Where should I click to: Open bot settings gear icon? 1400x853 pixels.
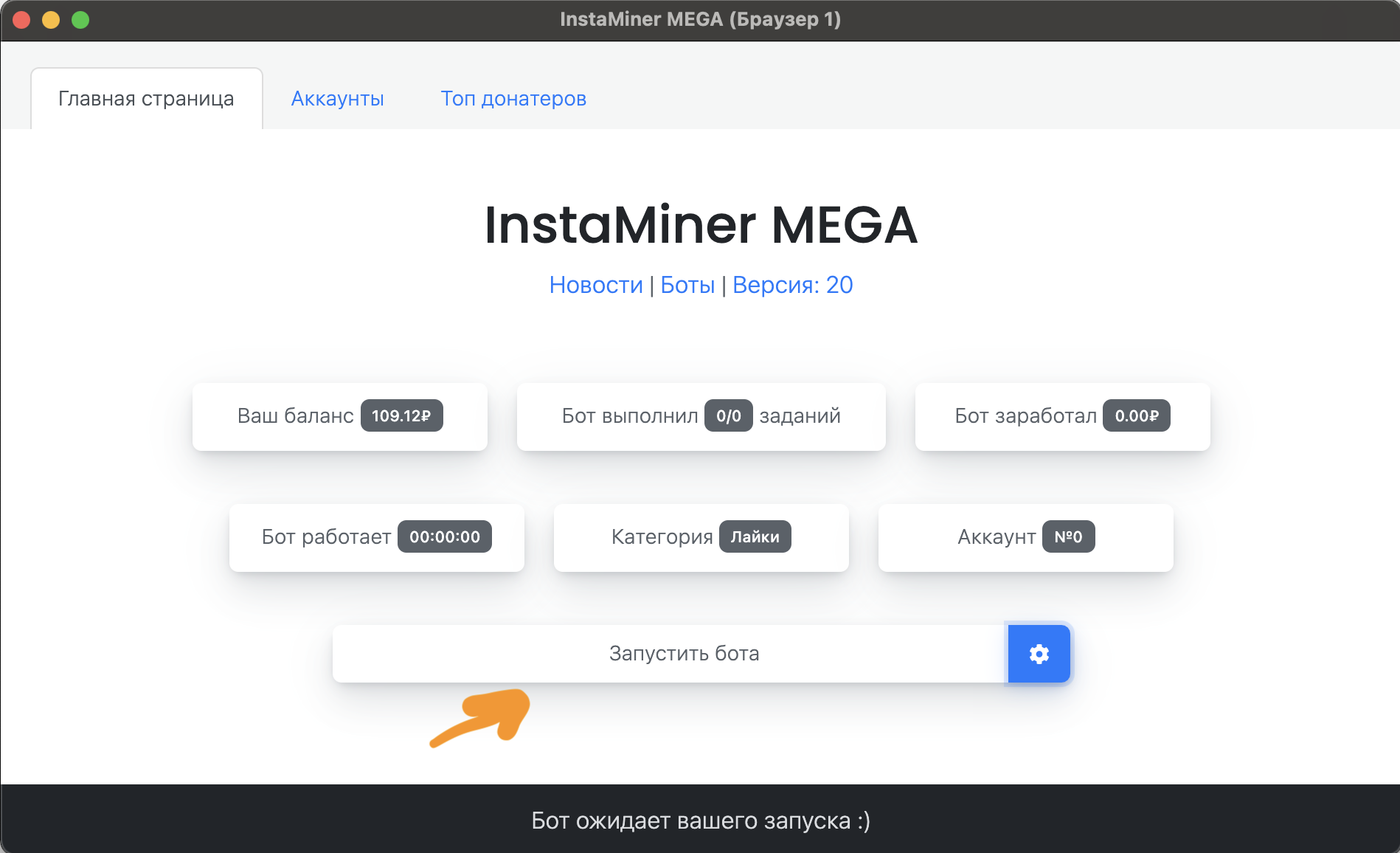(x=1039, y=654)
